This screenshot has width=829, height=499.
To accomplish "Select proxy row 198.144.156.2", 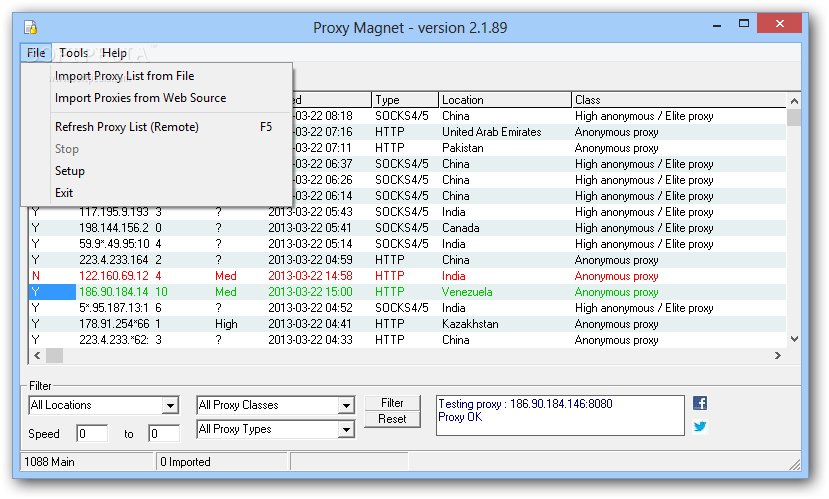I will [x=407, y=228].
